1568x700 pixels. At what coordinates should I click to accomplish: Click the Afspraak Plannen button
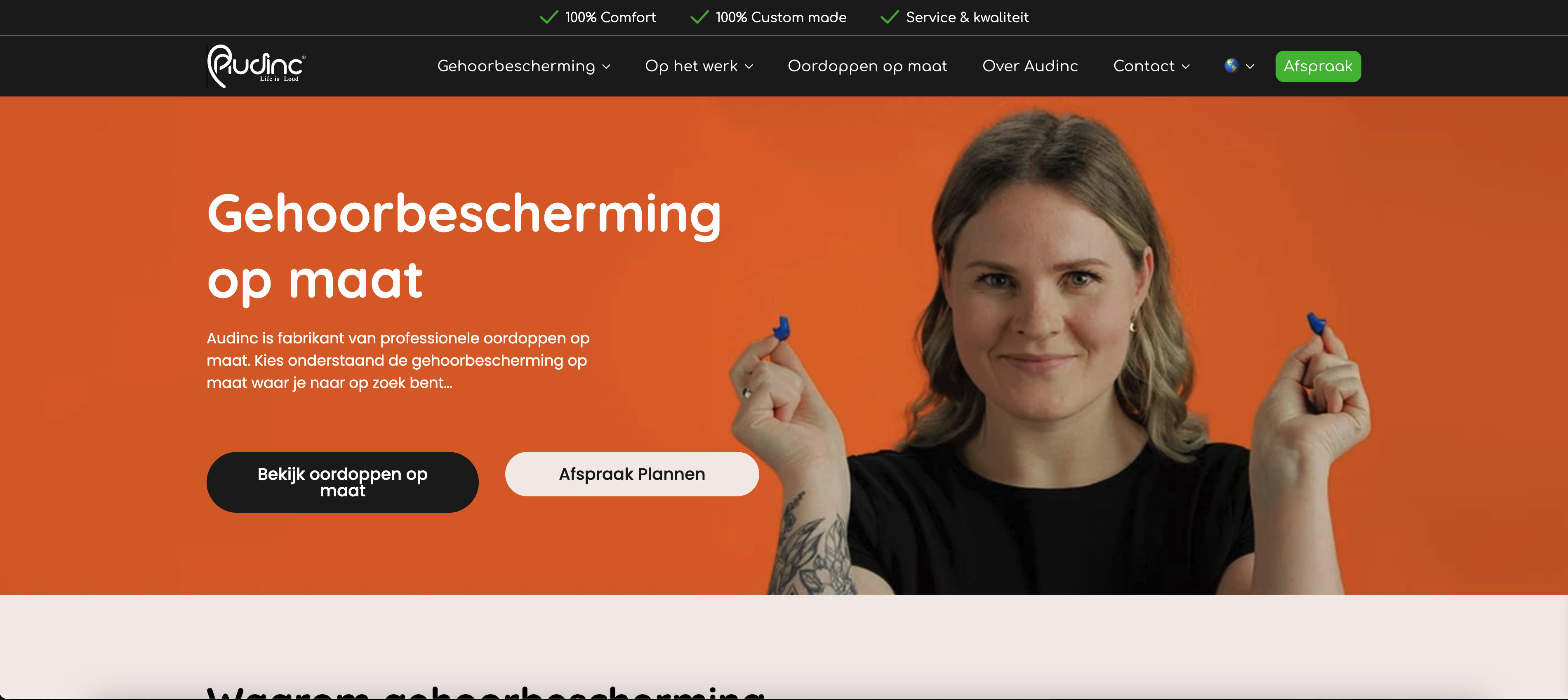point(632,474)
